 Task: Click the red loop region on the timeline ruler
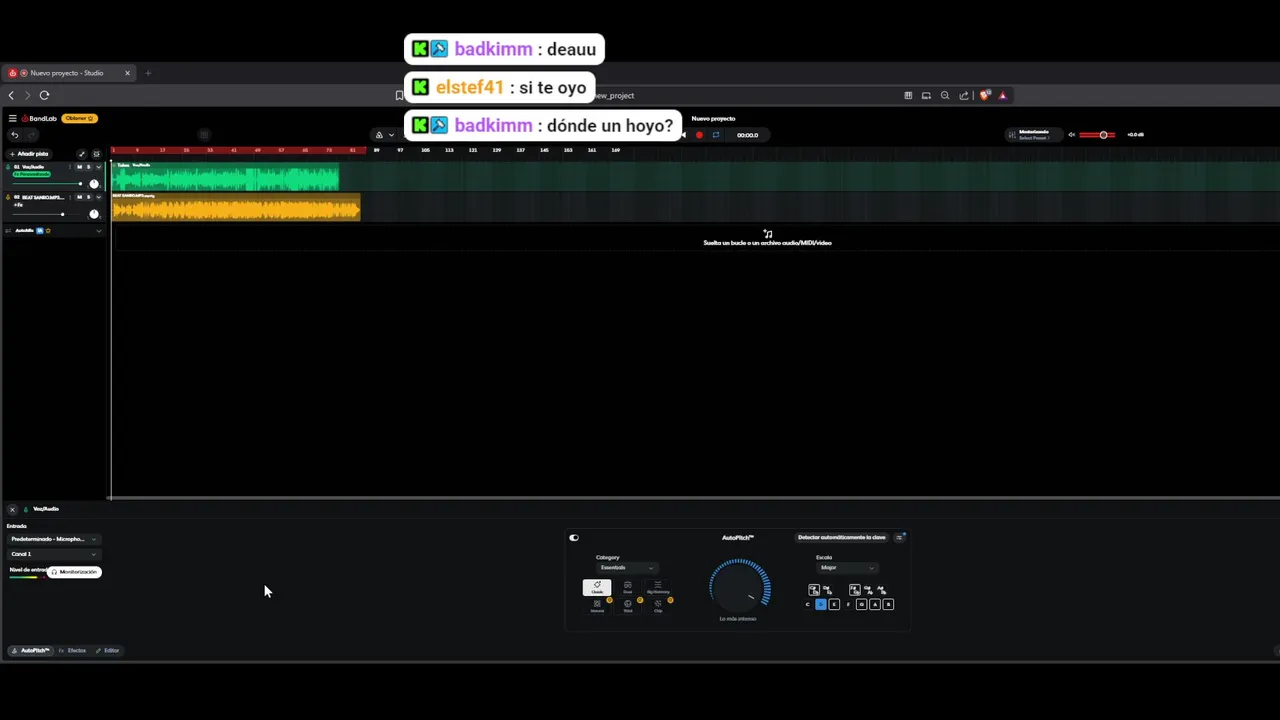[238, 150]
